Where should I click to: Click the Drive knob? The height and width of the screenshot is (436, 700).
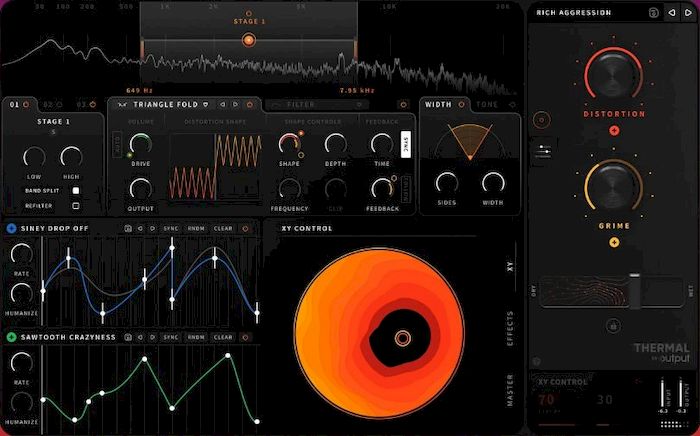point(141,144)
